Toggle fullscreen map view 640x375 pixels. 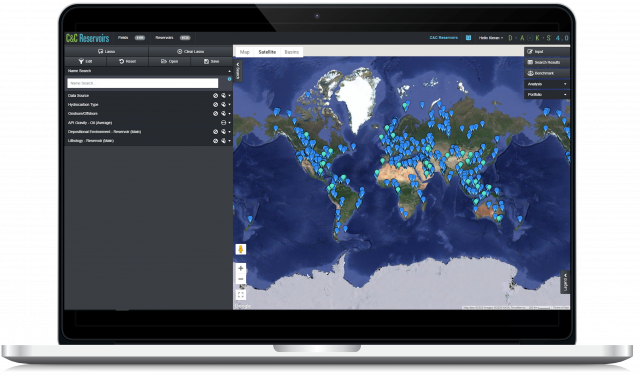(x=241, y=295)
